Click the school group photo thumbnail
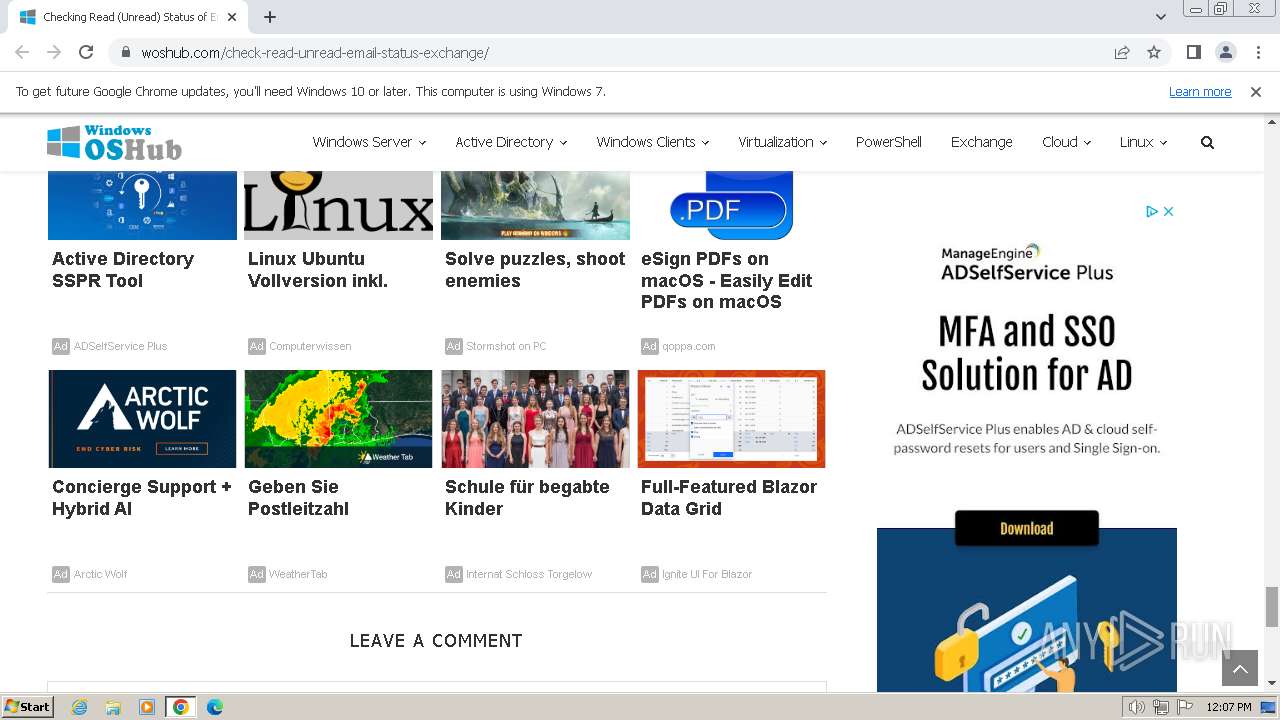The height and width of the screenshot is (720, 1280). pyautogui.click(x=535, y=419)
